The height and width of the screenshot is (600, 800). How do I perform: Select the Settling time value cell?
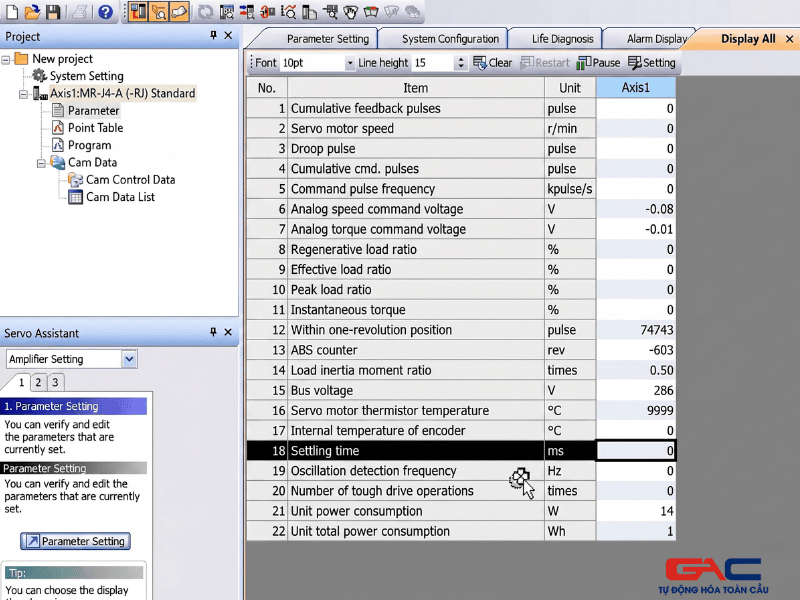[635, 451]
